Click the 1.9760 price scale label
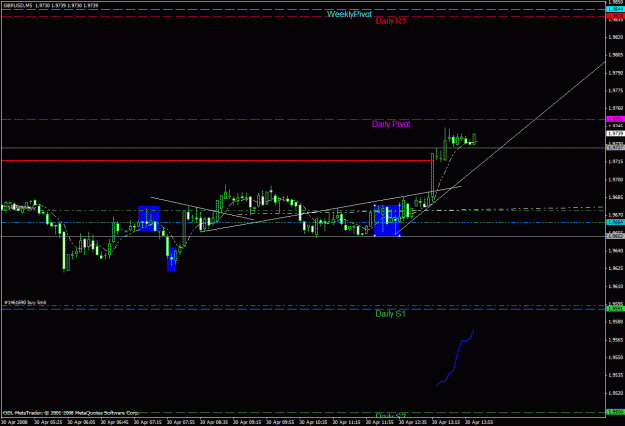 (x=616, y=108)
